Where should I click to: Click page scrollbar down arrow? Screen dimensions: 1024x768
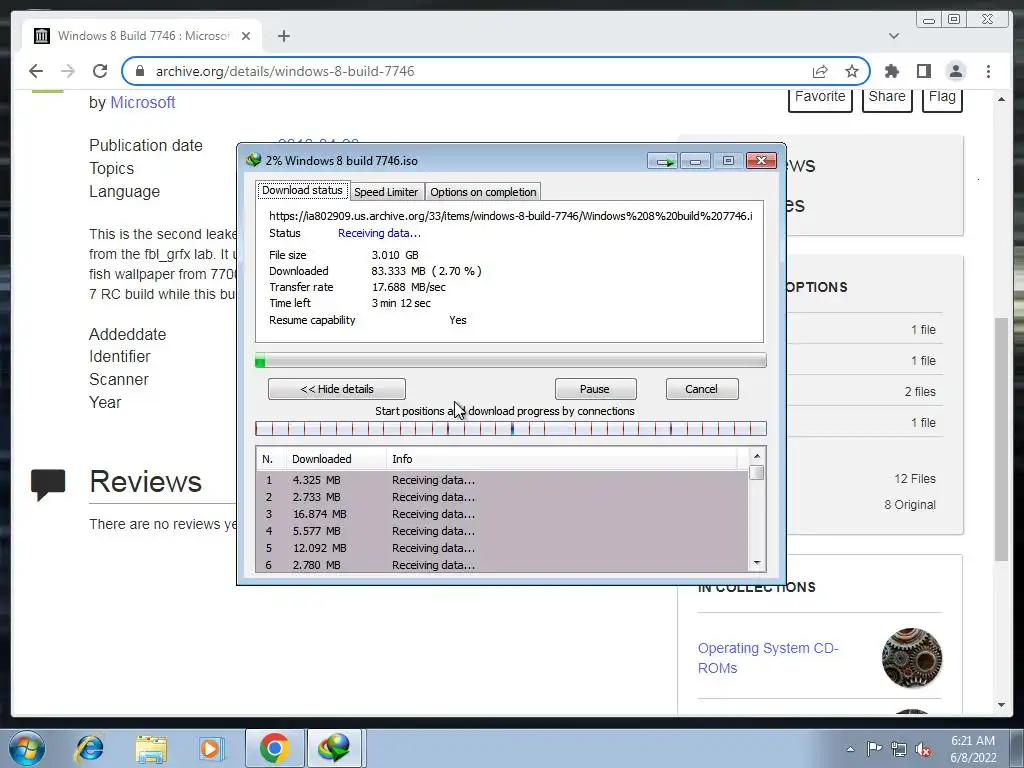[1001, 705]
